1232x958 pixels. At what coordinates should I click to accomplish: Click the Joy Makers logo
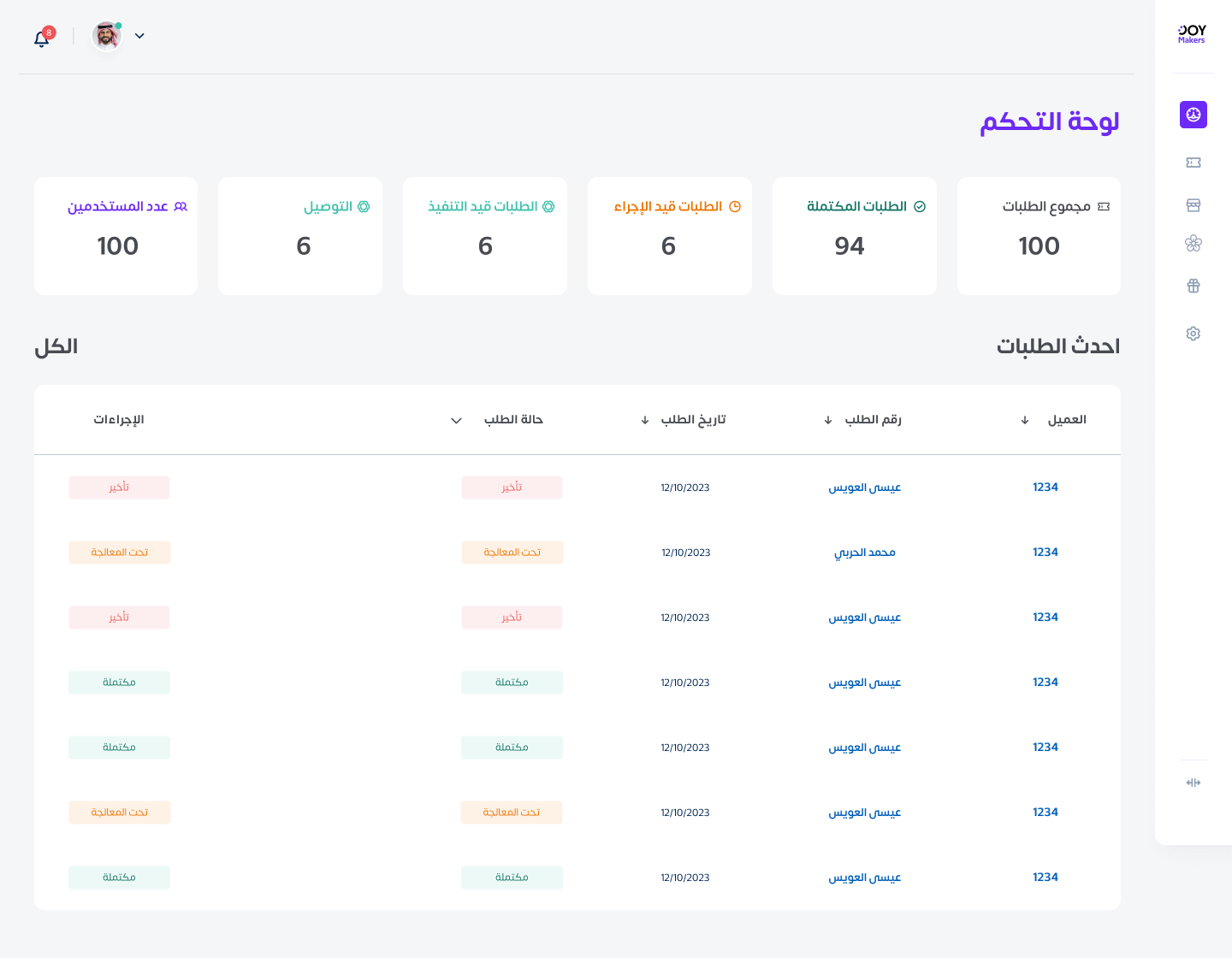(1191, 34)
